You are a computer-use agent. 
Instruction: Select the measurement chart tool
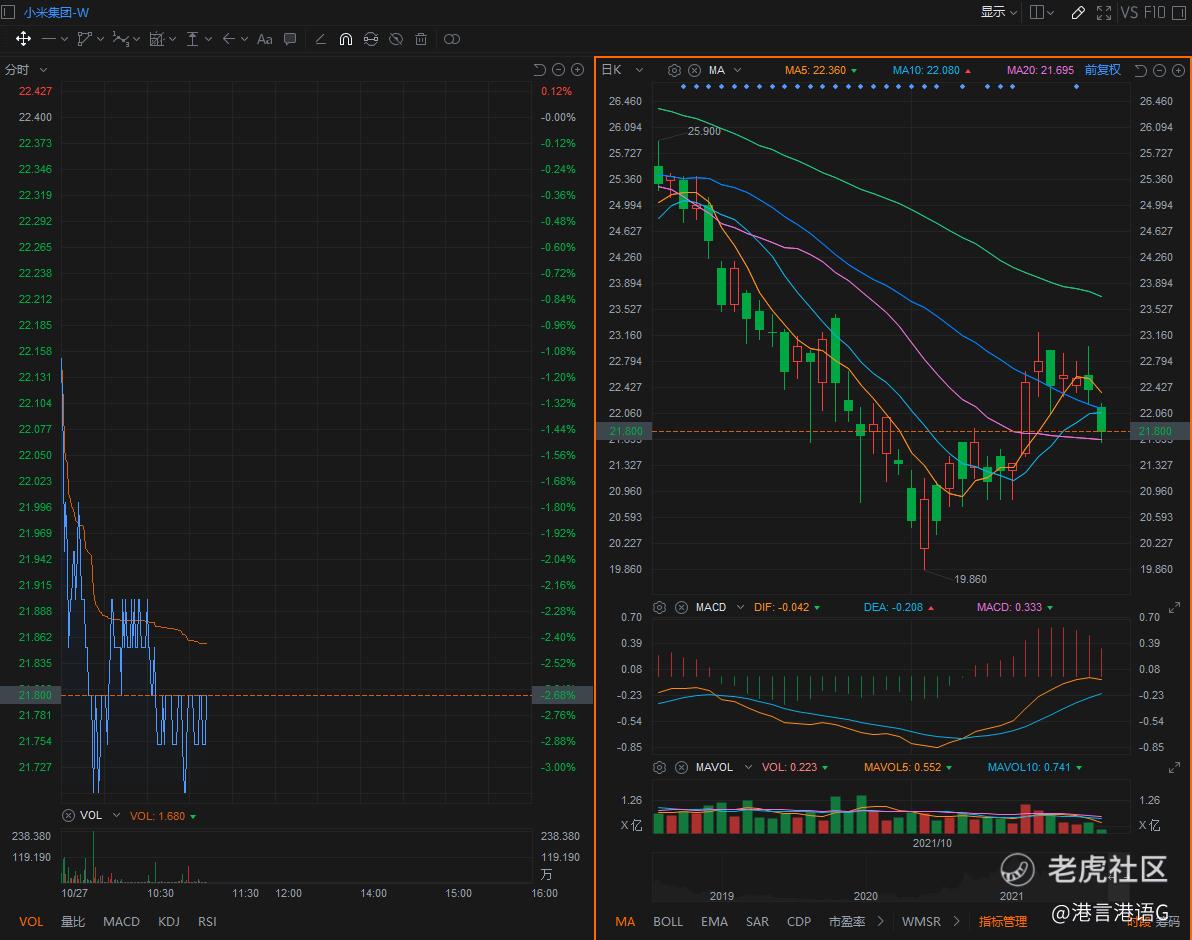(x=157, y=39)
